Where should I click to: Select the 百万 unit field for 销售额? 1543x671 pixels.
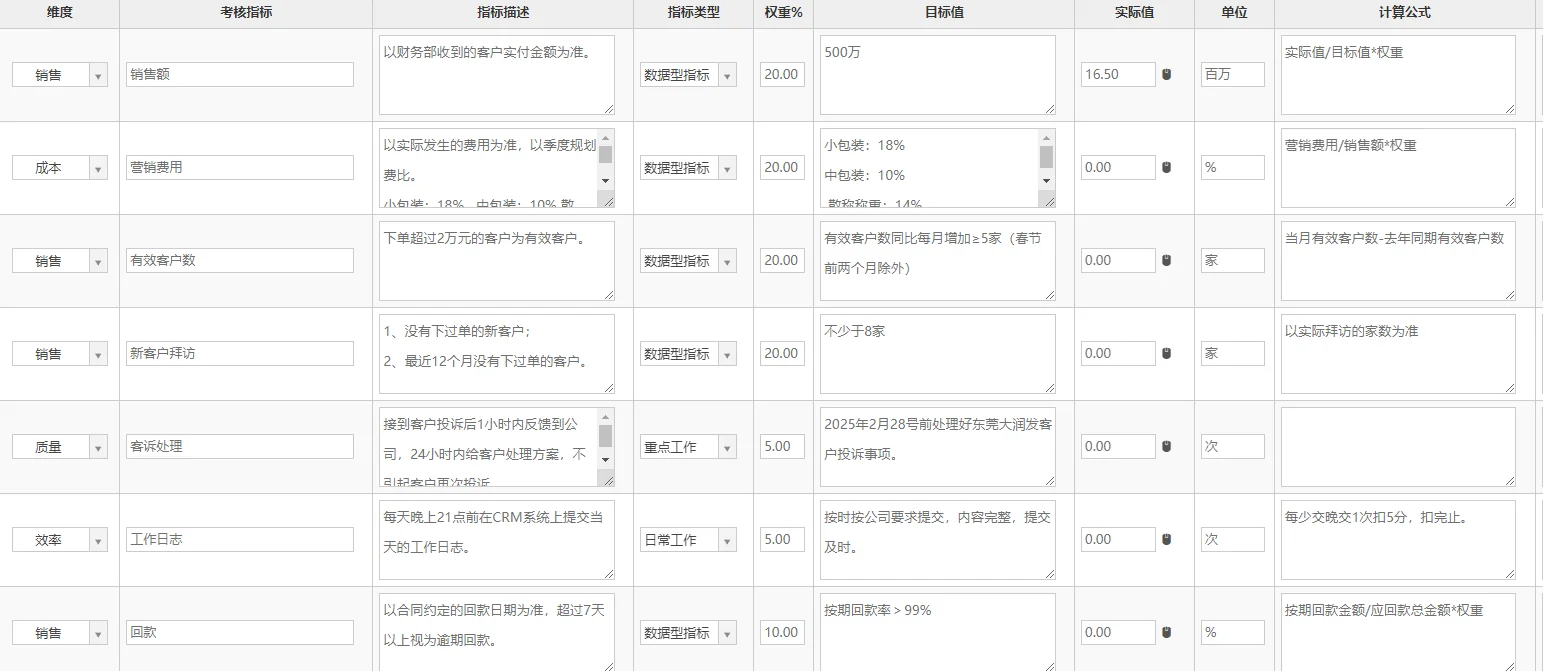(1232, 74)
